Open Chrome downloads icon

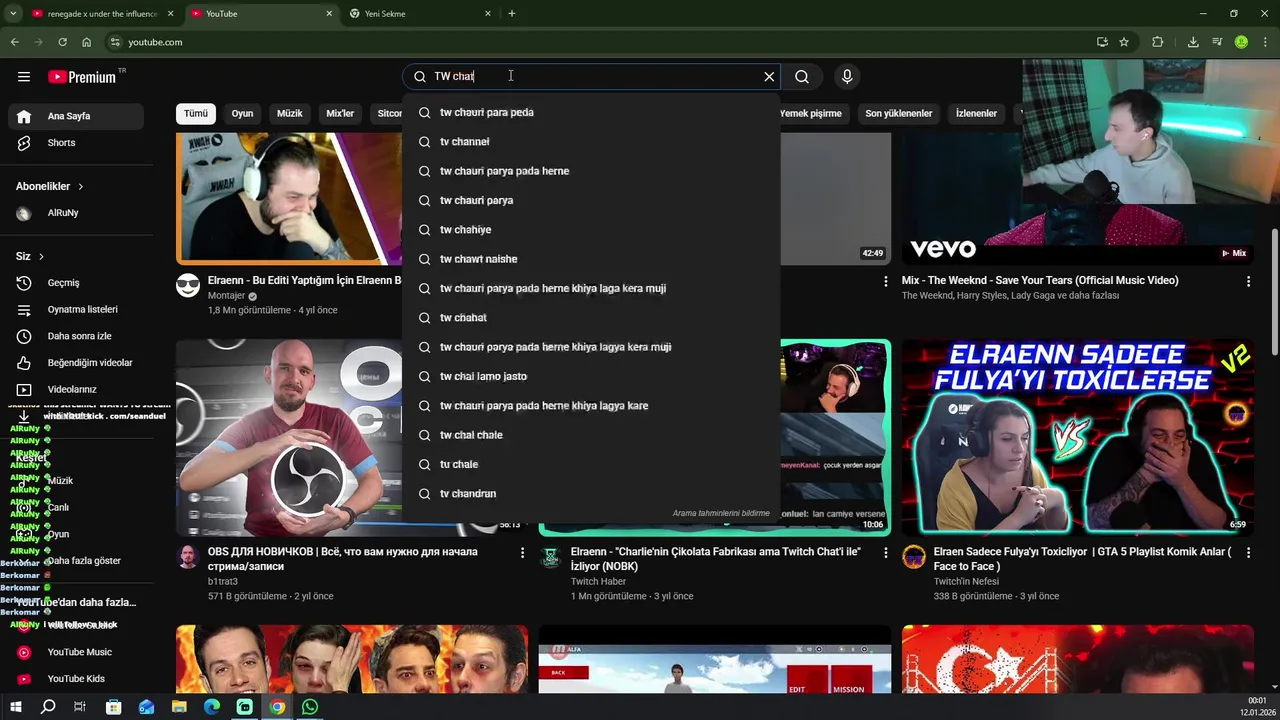tap(1193, 42)
